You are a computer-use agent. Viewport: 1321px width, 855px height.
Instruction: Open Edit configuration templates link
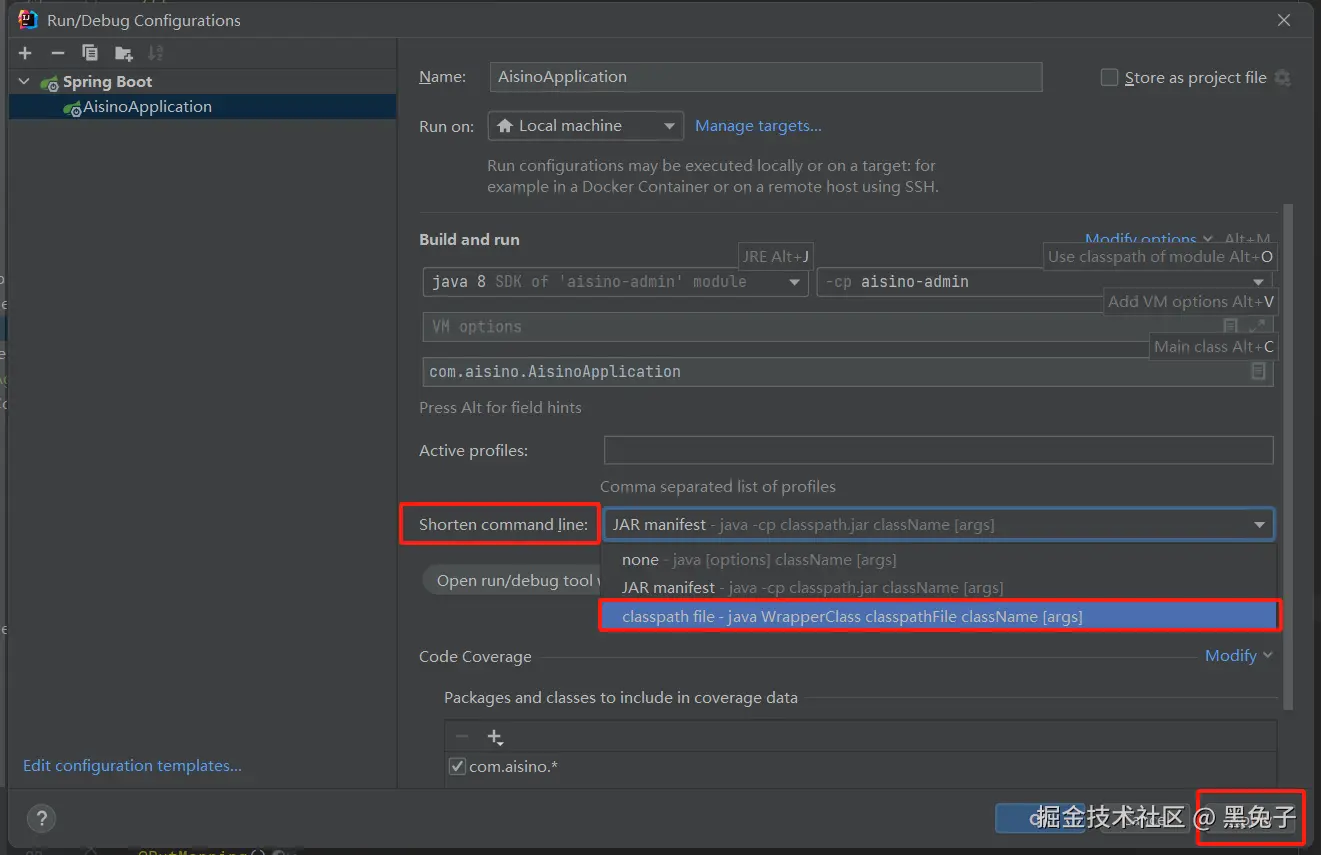[132, 766]
